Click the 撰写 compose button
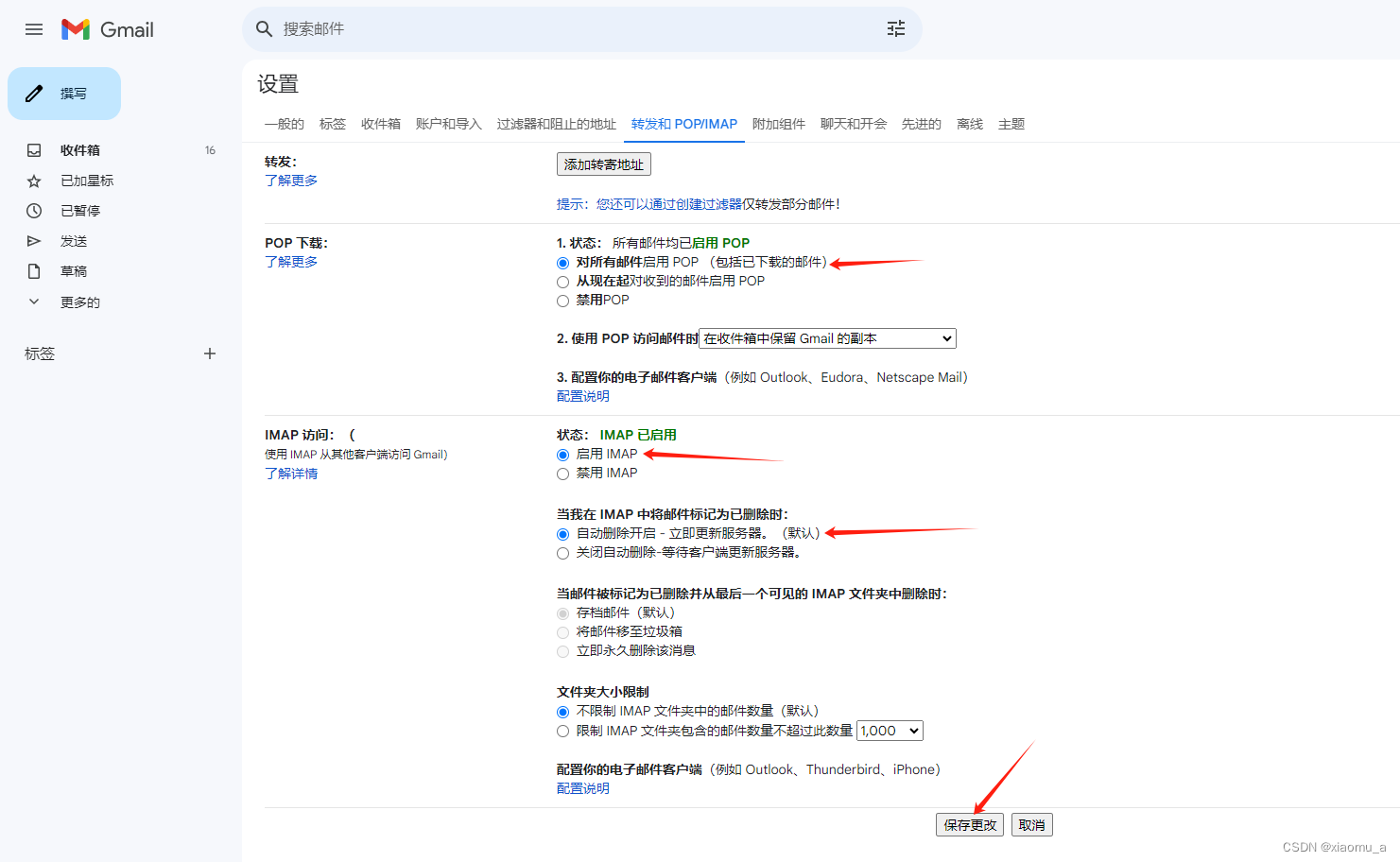The height and width of the screenshot is (862, 1400). coord(64,94)
